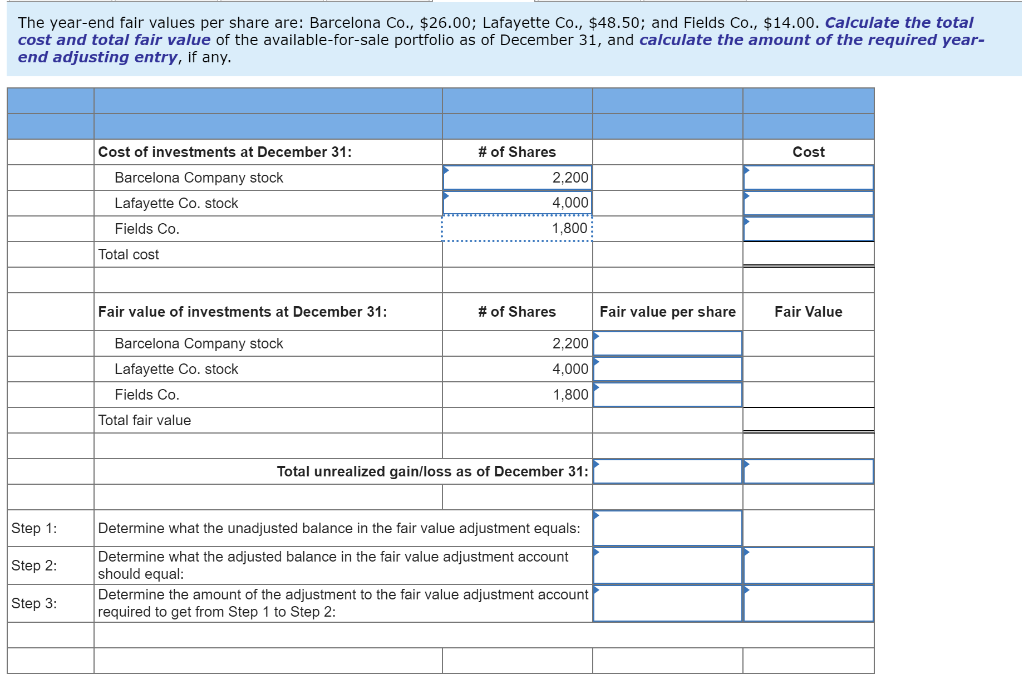This screenshot has height=684, width=1024.
Task: Click the 'Fair Value' column header
Action: [x=808, y=312]
